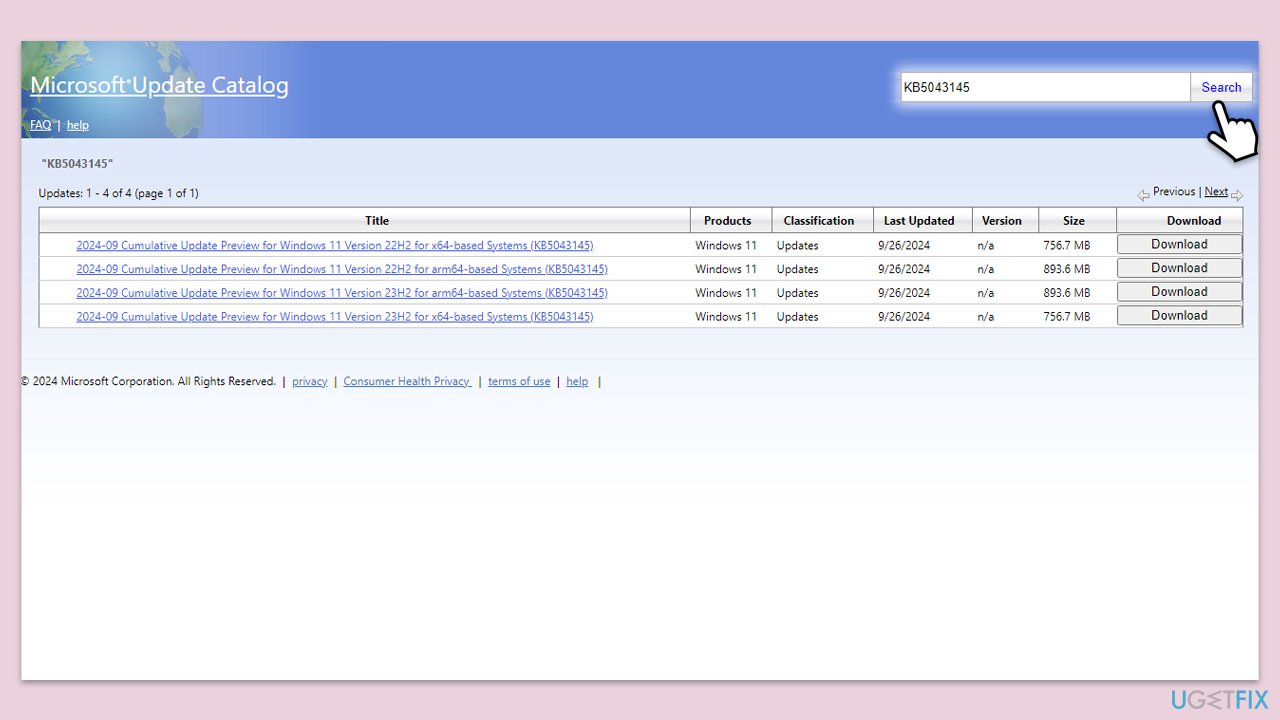The height and width of the screenshot is (720, 1280).
Task: Open the 22H2 x64-based Systems update title
Action: [334, 245]
